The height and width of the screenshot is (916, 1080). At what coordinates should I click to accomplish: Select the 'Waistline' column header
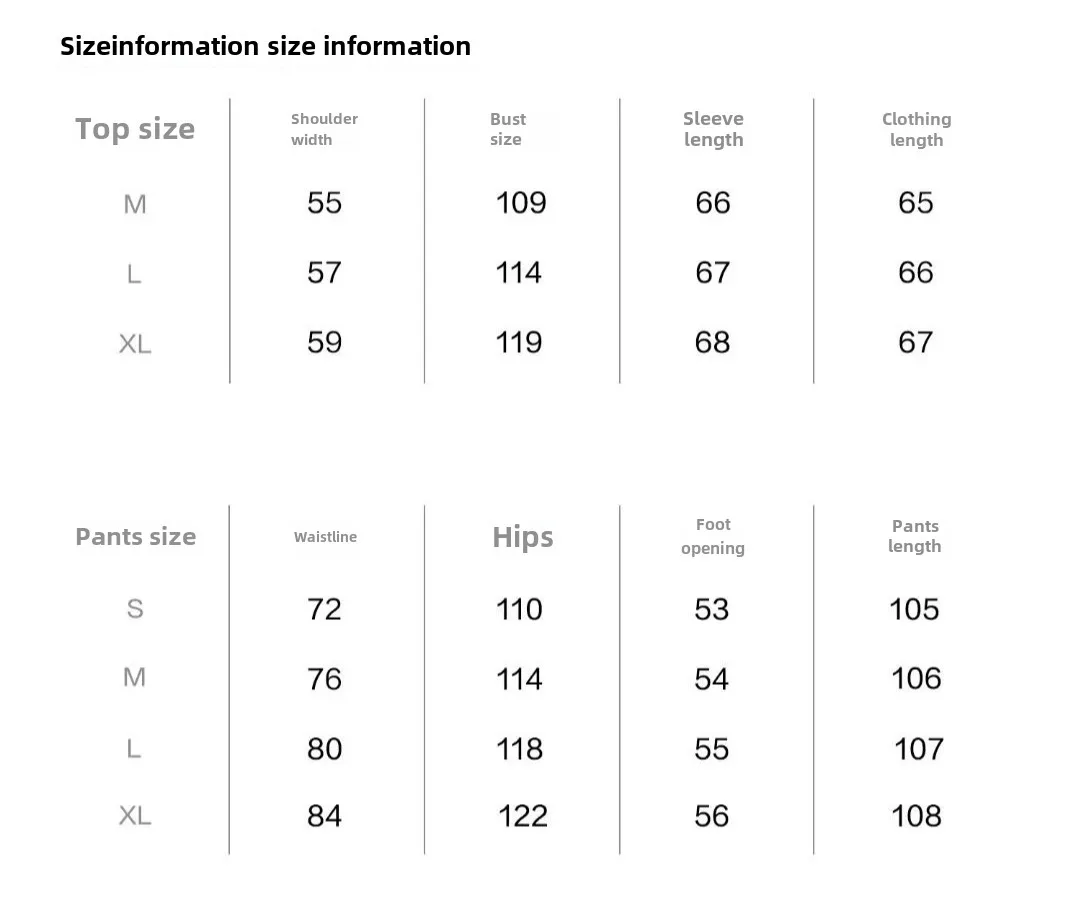click(x=325, y=537)
